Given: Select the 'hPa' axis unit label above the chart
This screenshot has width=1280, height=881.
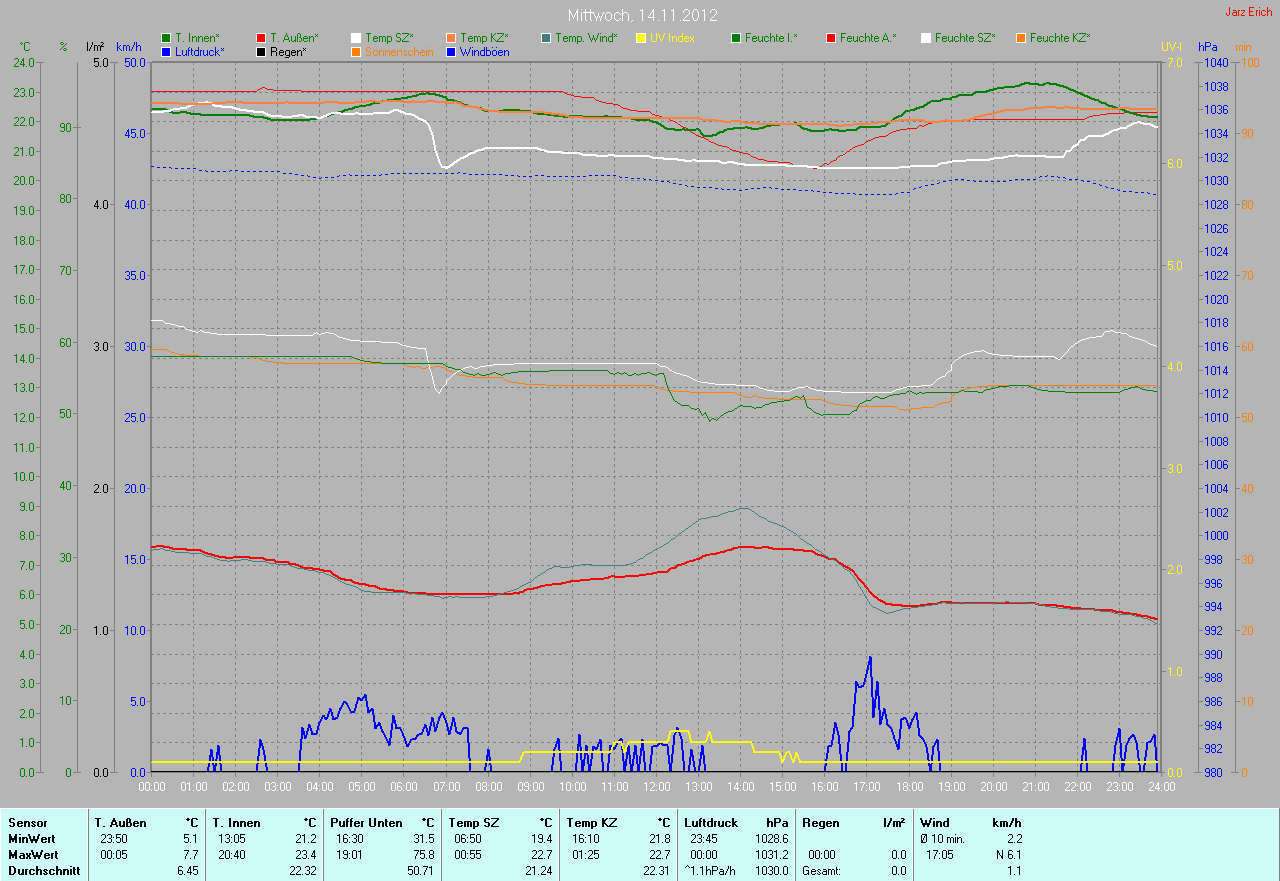Looking at the screenshot, I should tap(1207, 47).
